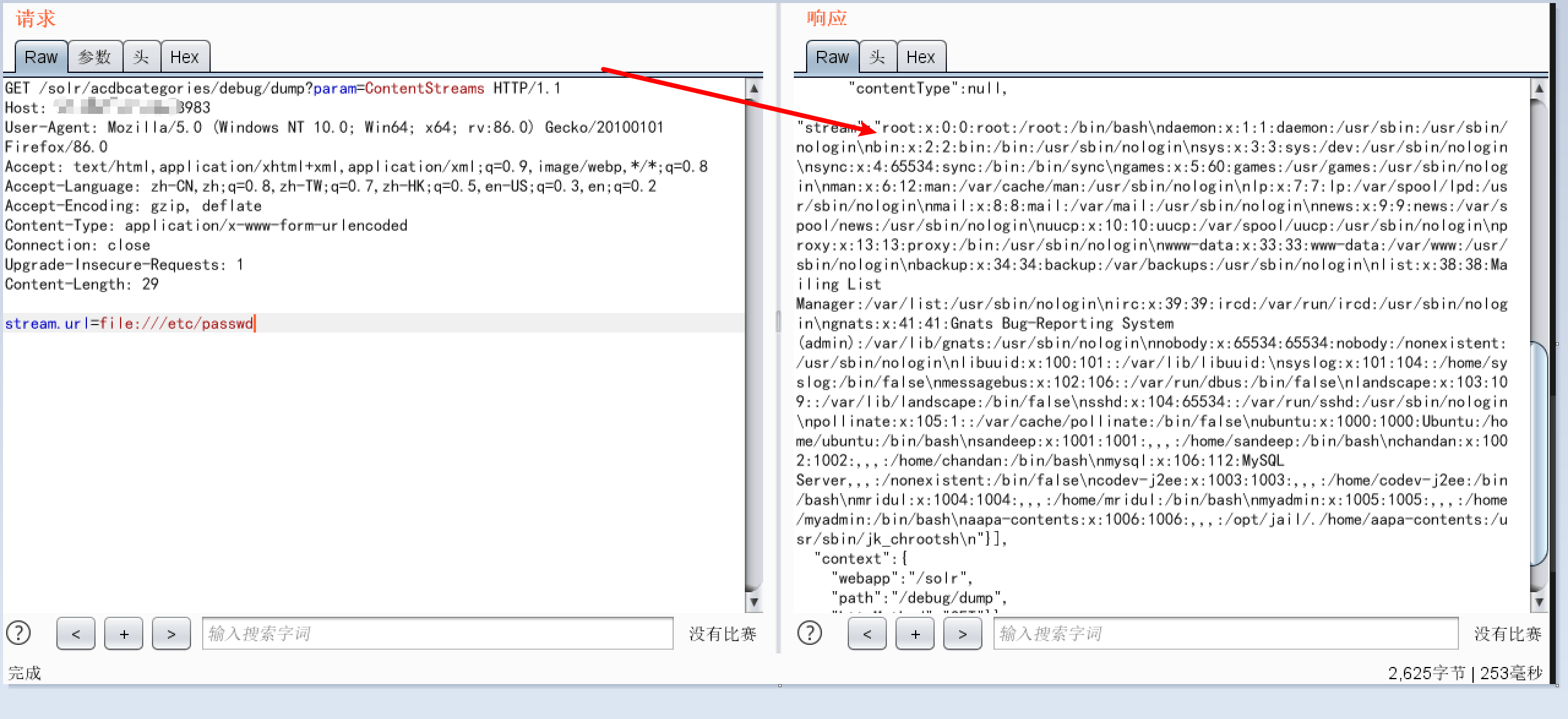Click the previous match arrow in the response search bar
This screenshot has width=1568, height=719.
(867, 633)
